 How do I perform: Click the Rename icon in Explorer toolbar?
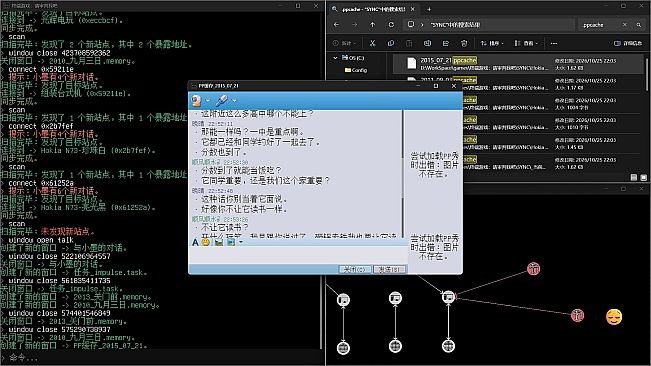click(427, 43)
